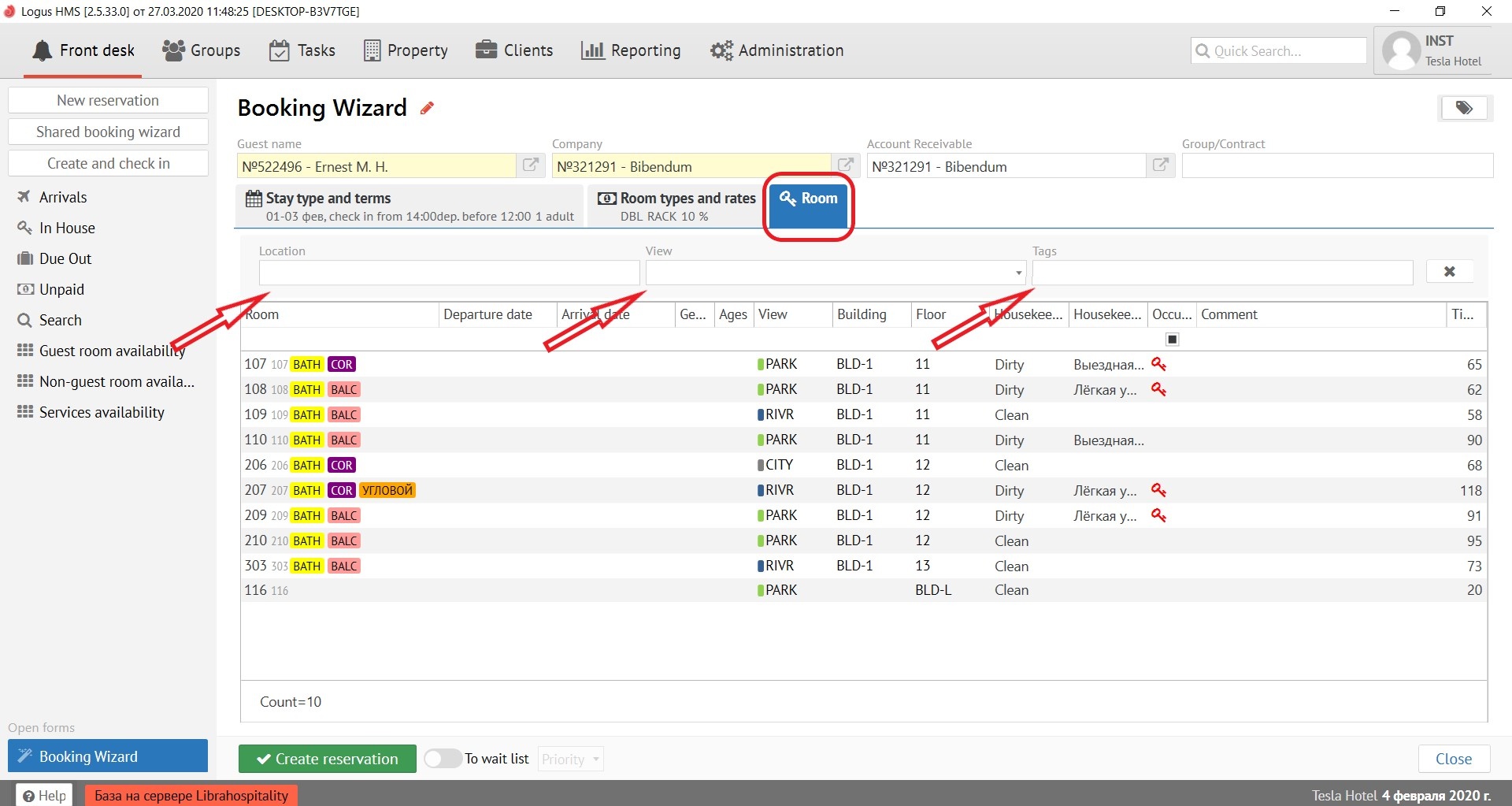Click the green PARK color marker for room 108
The height and width of the screenshot is (806, 1512).
coord(761,390)
